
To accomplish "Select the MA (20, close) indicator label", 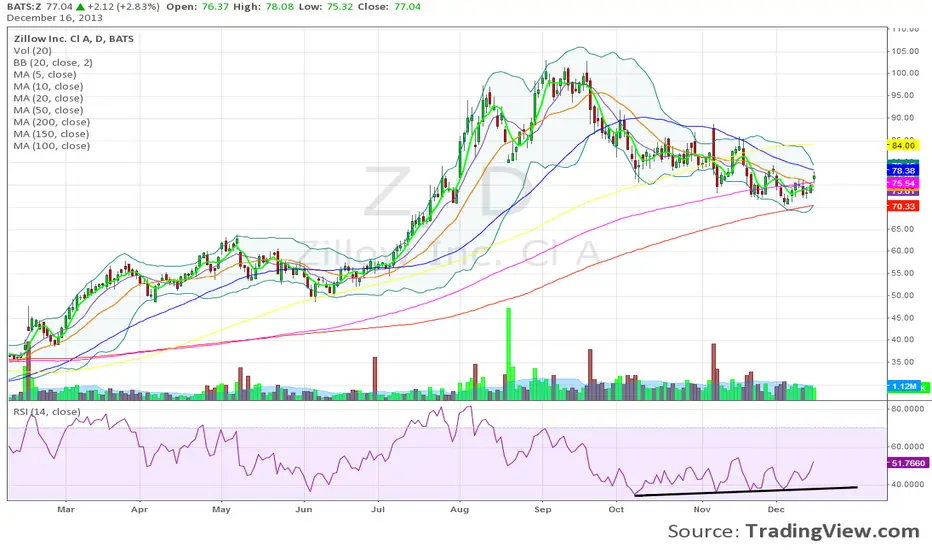I will pos(48,98).
